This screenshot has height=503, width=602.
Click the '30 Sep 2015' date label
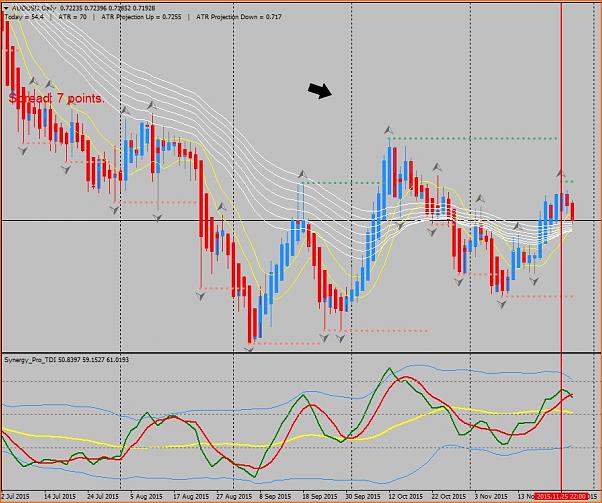363,496
